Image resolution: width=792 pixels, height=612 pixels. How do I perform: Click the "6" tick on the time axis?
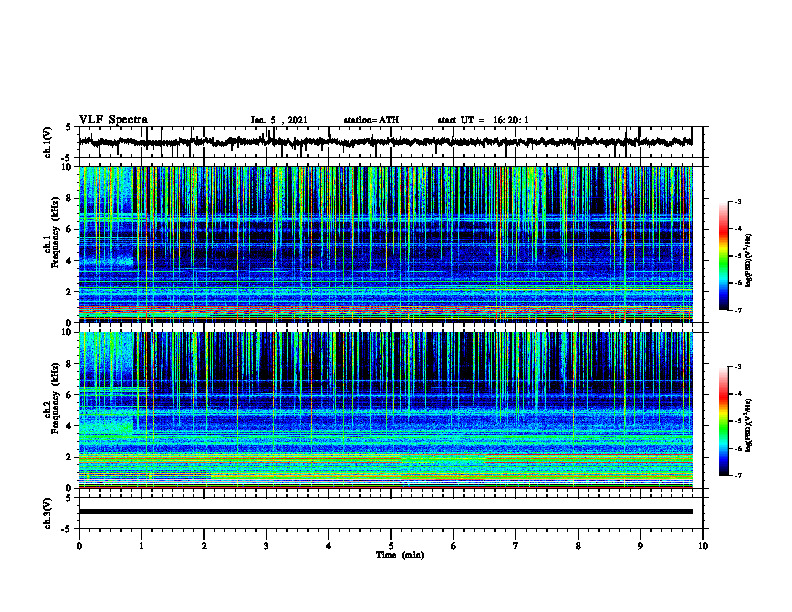click(x=454, y=546)
